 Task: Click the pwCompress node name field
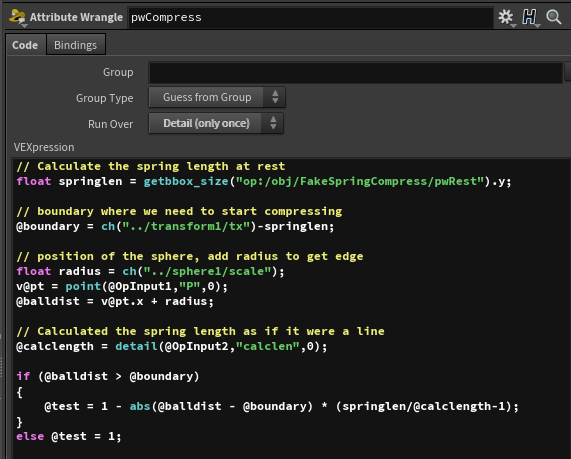click(311, 17)
